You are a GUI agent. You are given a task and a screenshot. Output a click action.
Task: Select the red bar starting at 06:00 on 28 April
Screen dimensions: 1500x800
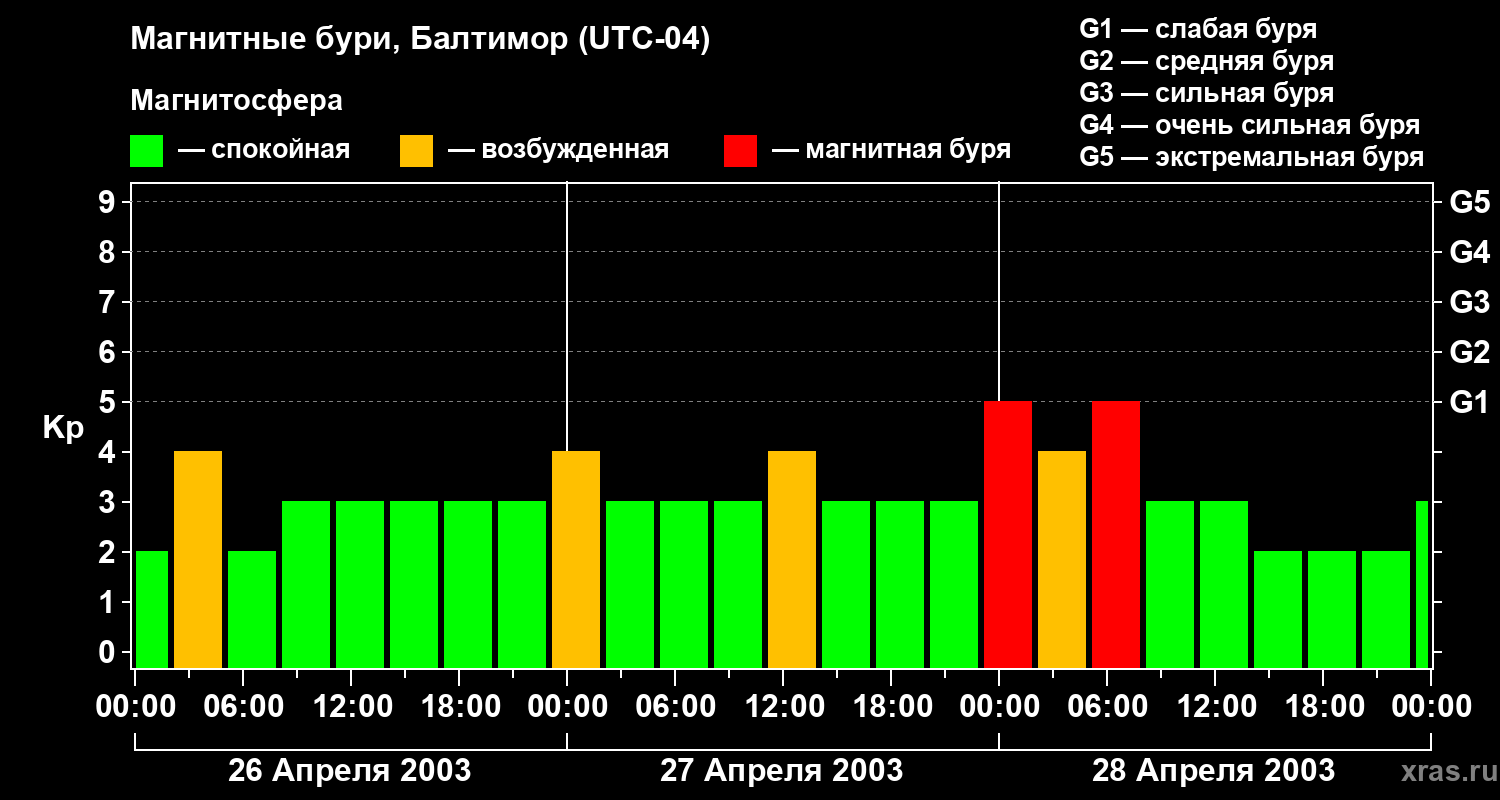point(1116,535)
